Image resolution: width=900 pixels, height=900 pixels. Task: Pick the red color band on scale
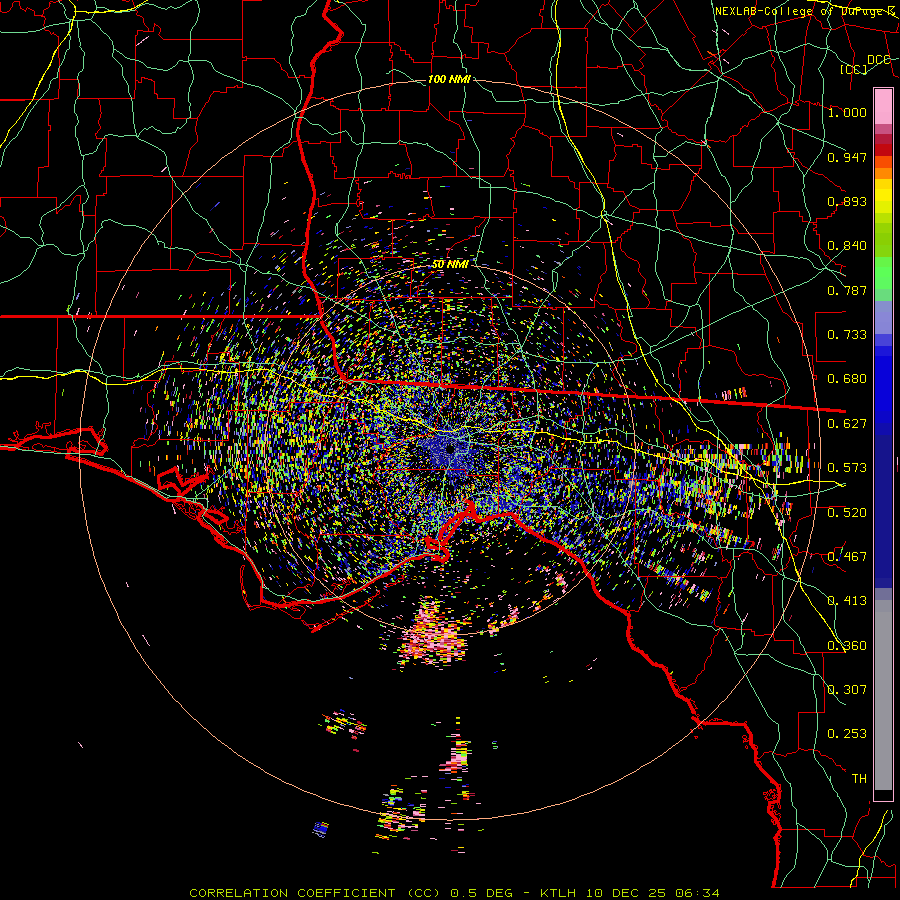click(x=883, y=149)
